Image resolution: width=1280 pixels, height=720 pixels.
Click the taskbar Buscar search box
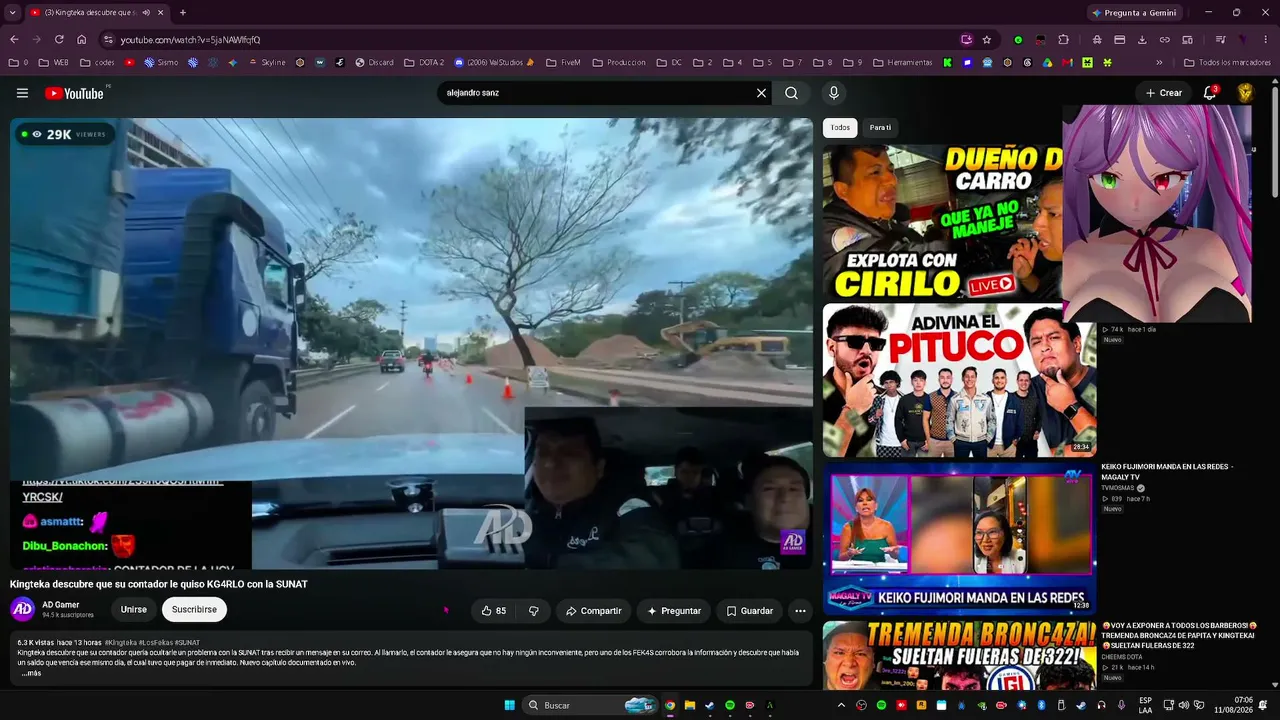[x=592, y=705]
